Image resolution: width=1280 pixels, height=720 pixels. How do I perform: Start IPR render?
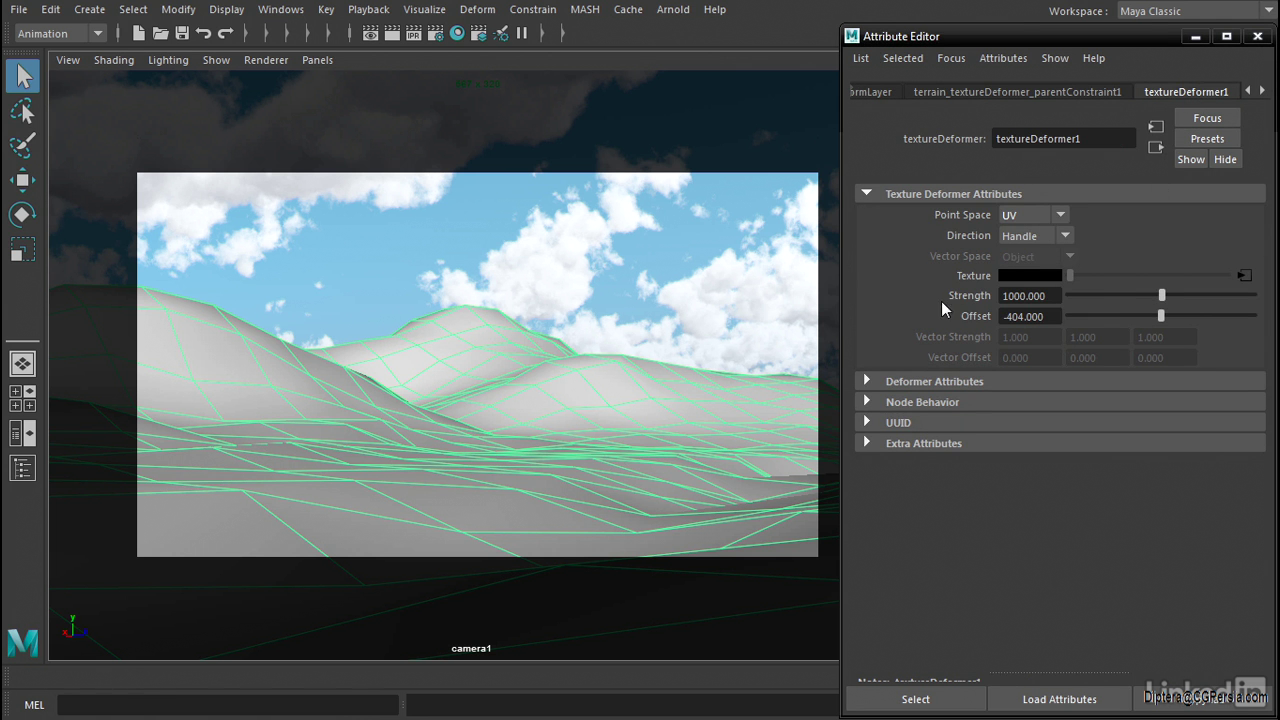coord(414,33)
